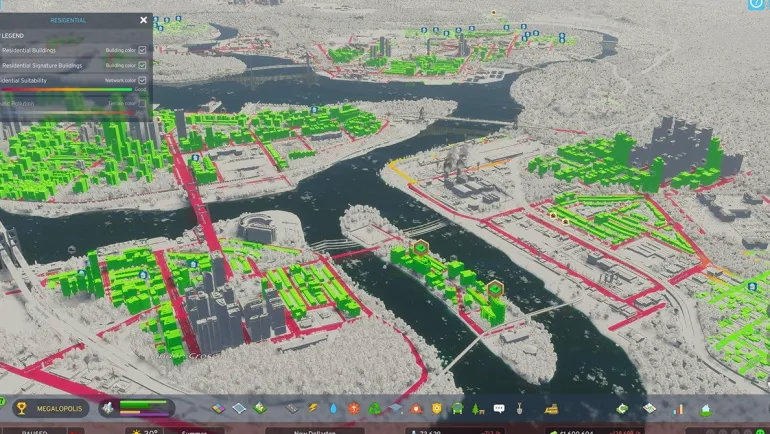The height and width of the screenshot is (434, 770).
Task: Open Communications speech bubble icon
Action: (499, 408)
